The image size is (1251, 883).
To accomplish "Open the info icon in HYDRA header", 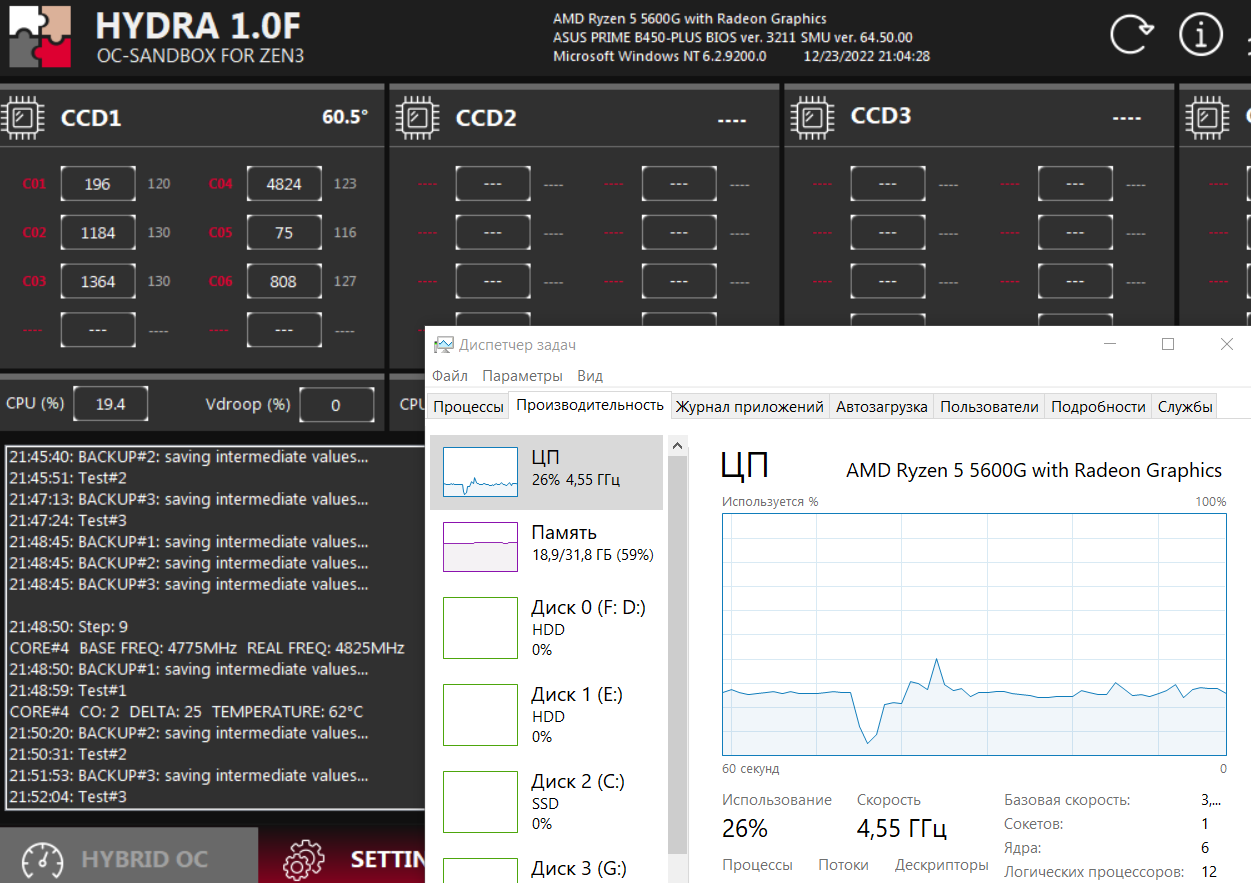I will pos(1201,35).
